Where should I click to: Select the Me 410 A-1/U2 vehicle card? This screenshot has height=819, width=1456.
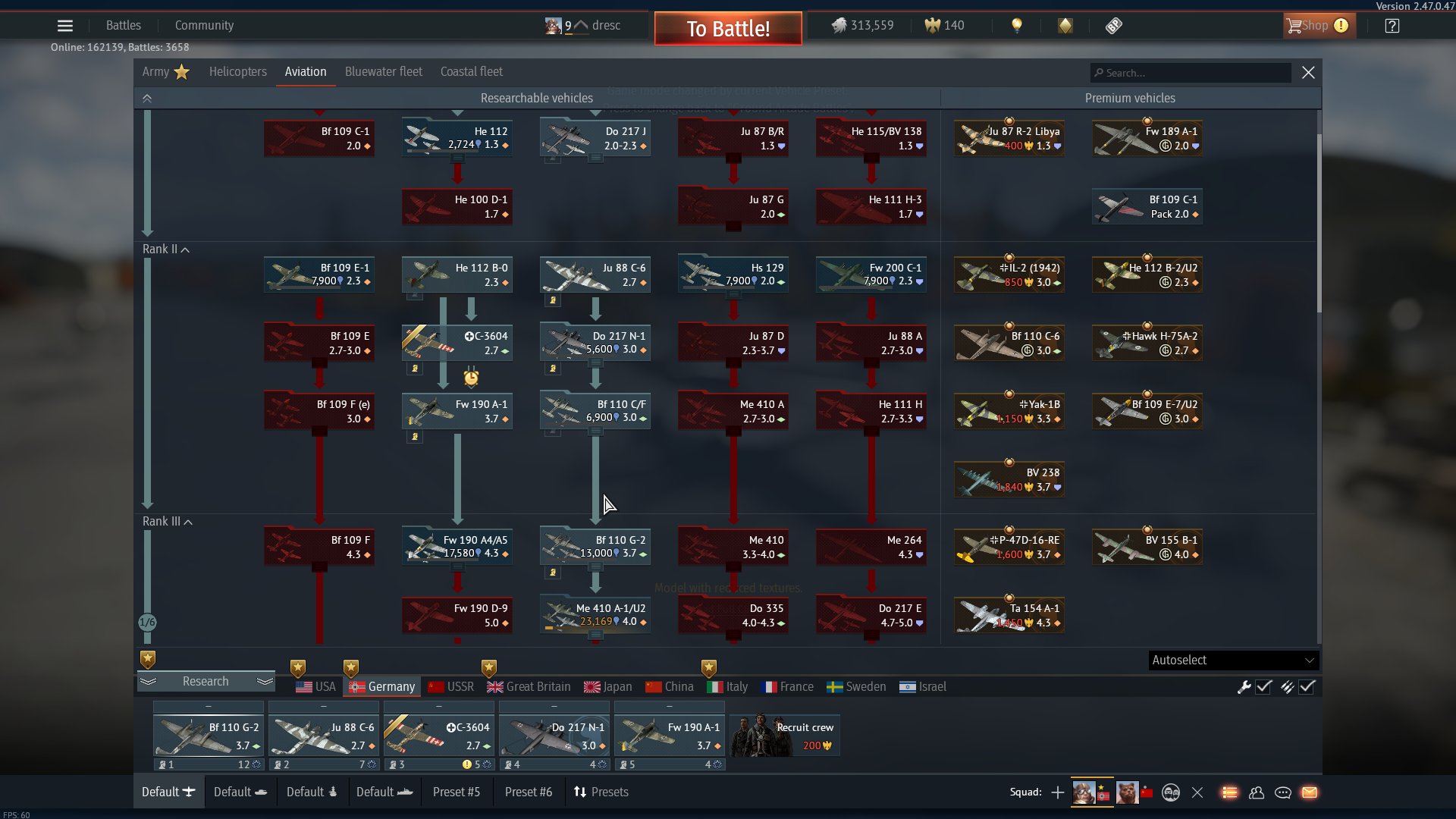(x=595, y=614)
